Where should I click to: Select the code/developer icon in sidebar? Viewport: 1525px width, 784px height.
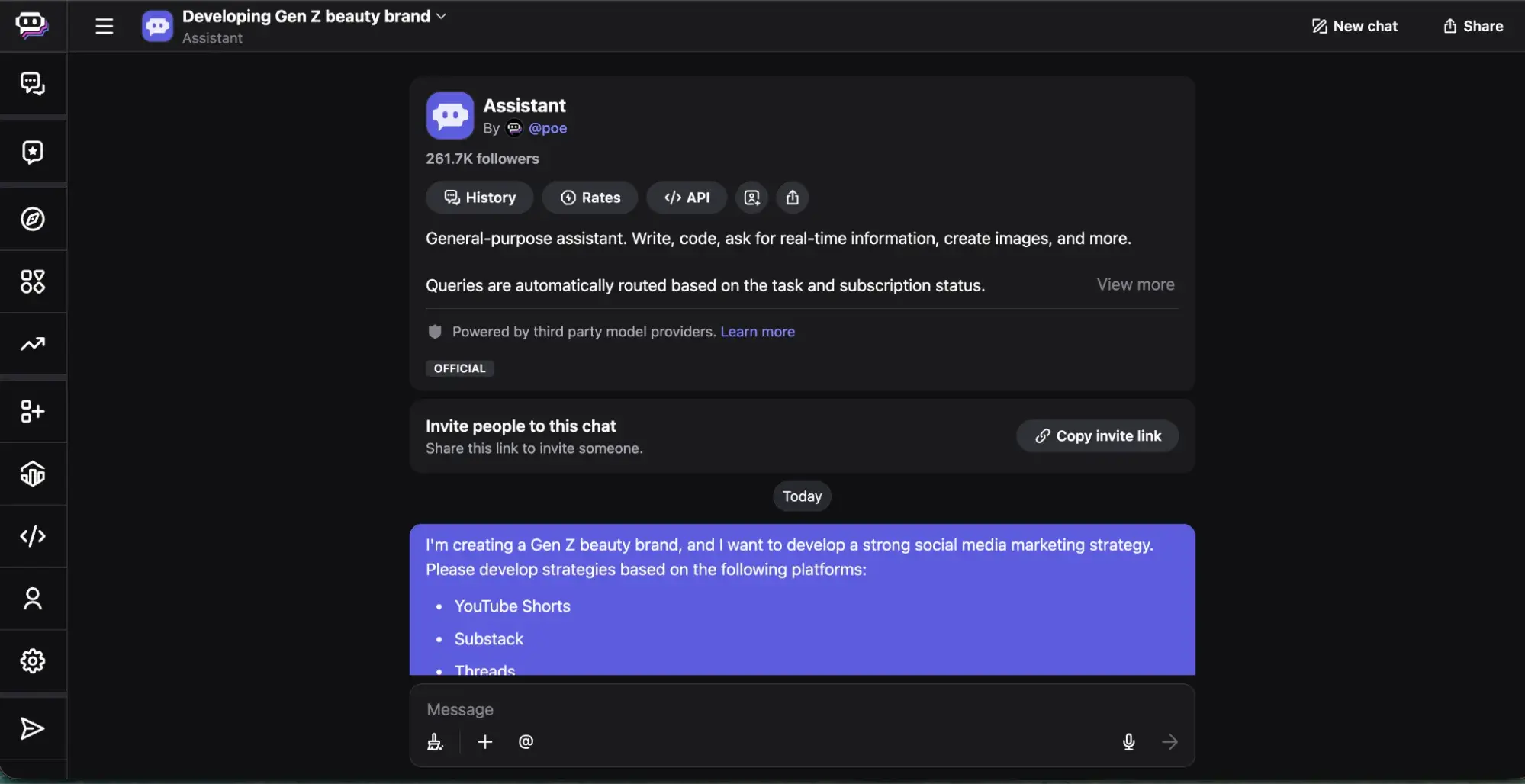31,536
